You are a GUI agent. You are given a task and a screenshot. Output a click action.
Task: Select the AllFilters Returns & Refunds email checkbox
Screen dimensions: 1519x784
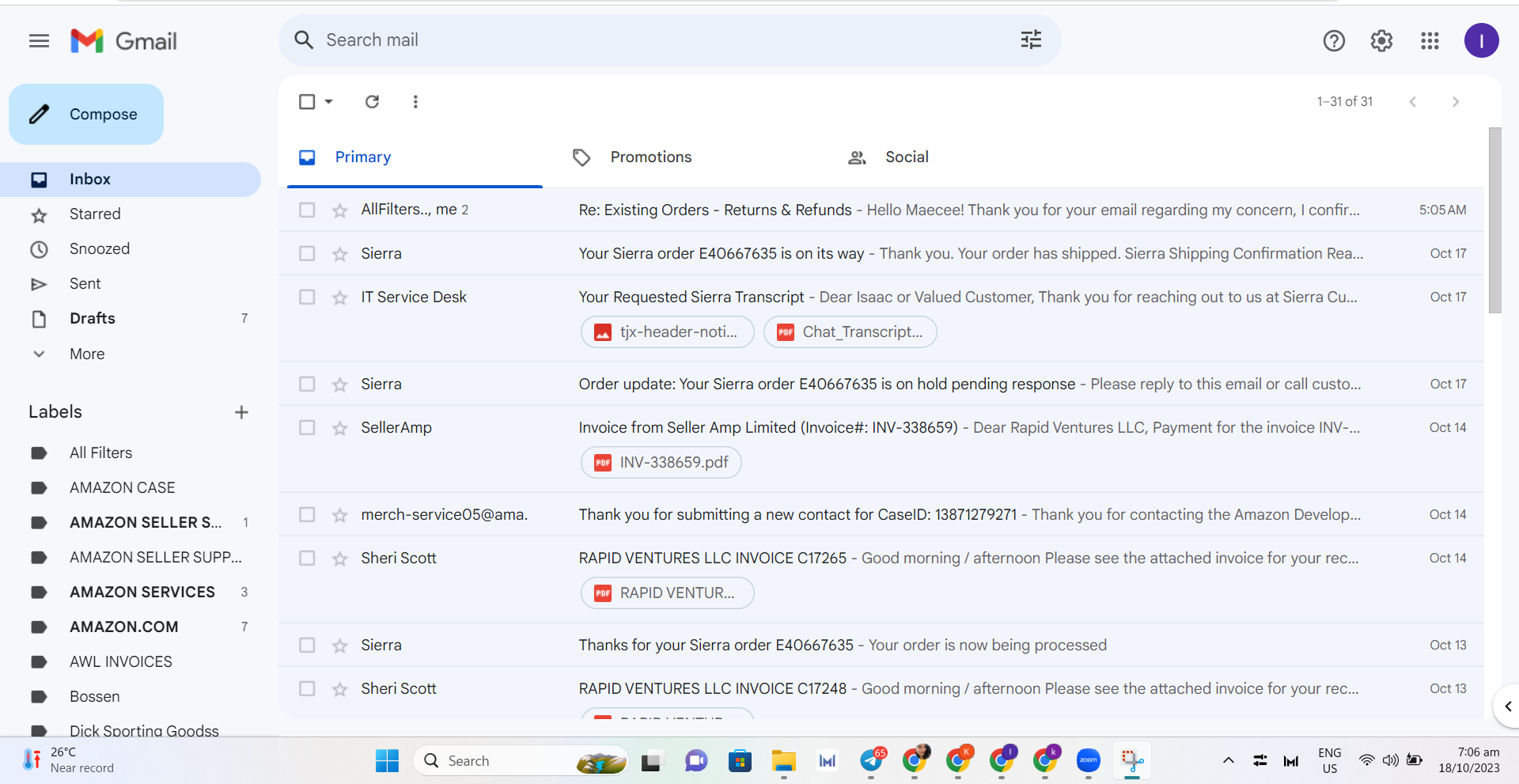coord(307,210)
